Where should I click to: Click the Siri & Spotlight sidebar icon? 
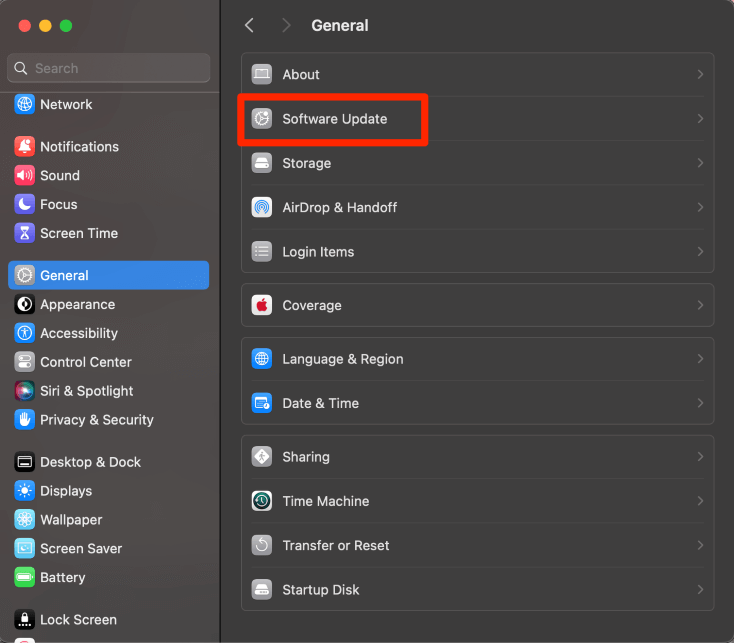pos(24,391)
